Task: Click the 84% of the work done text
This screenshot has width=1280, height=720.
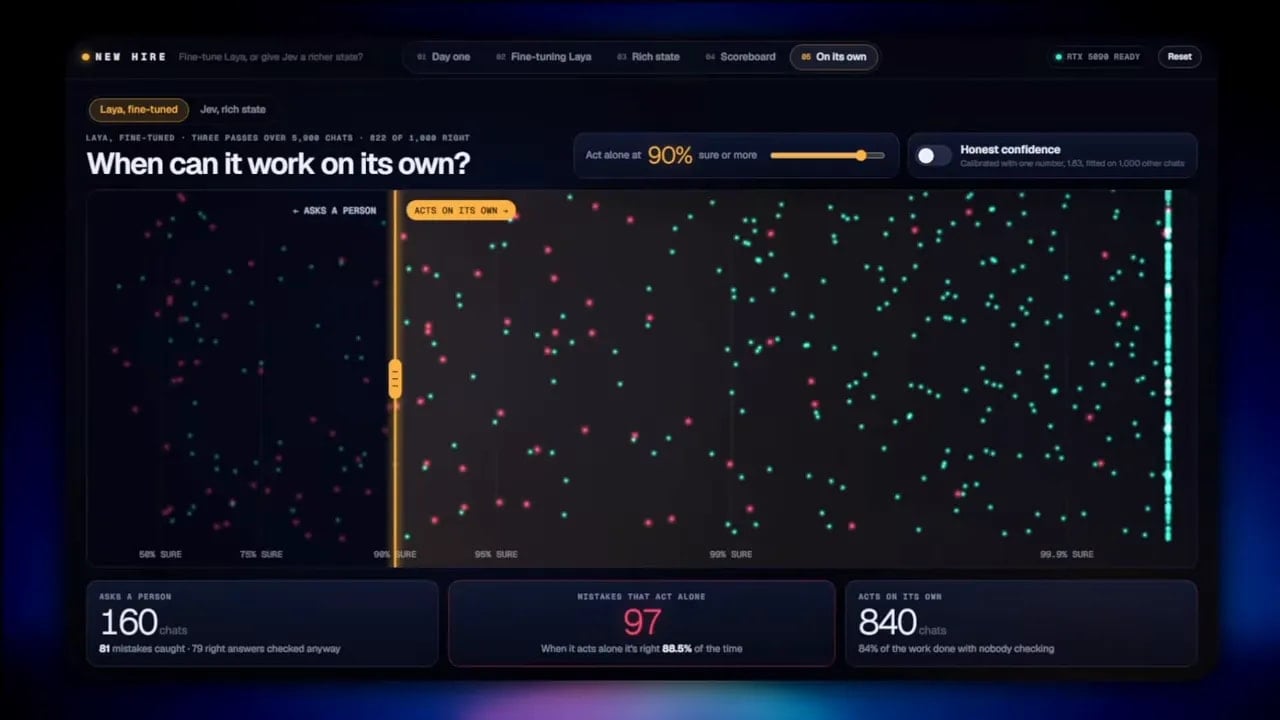Action: click(x=956, y=649)
